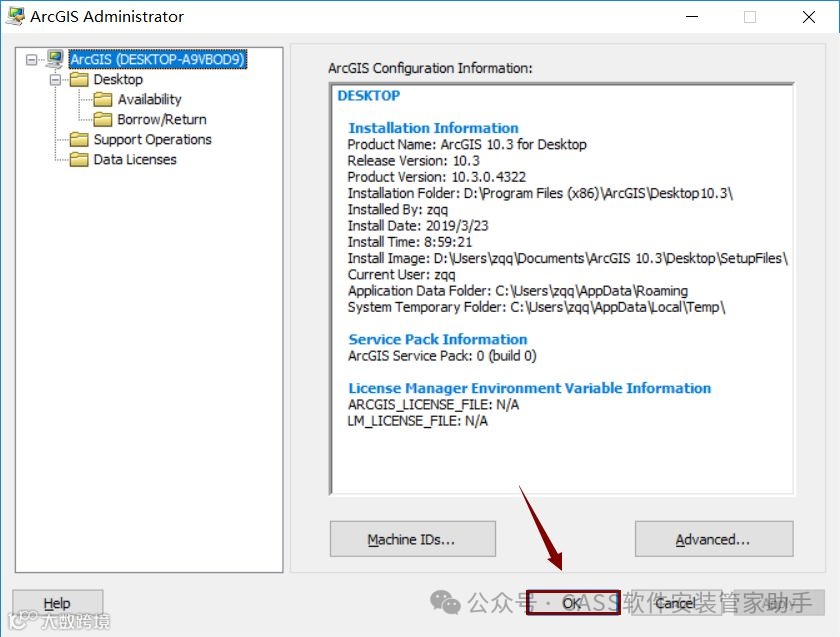Screen dimensions: 840x637
Task: Click the ARCGIS_LICENSE_FILE: N/A line
Action: click(433, 404)
